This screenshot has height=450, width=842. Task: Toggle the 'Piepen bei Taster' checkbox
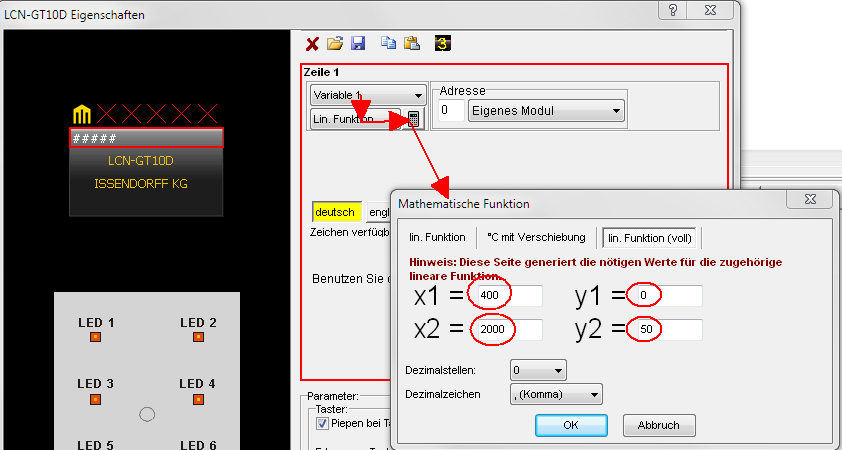pyautogui.click(x=321, y=423)
